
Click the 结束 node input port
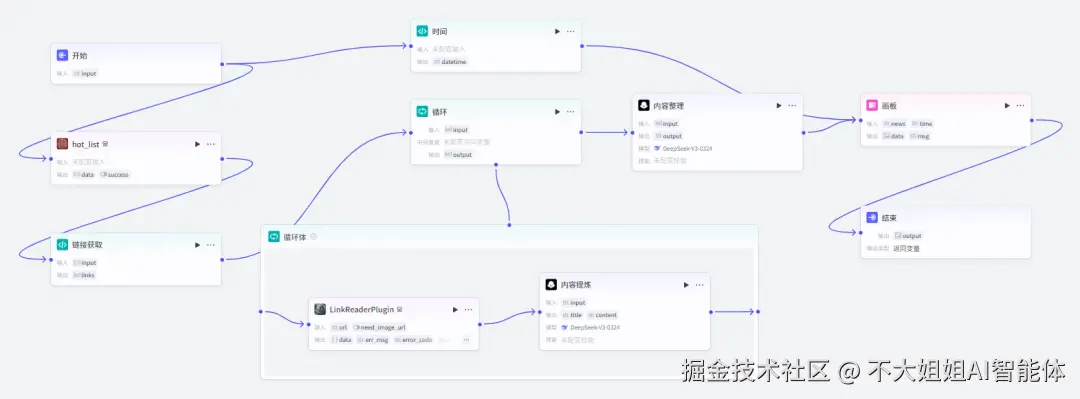861,232
